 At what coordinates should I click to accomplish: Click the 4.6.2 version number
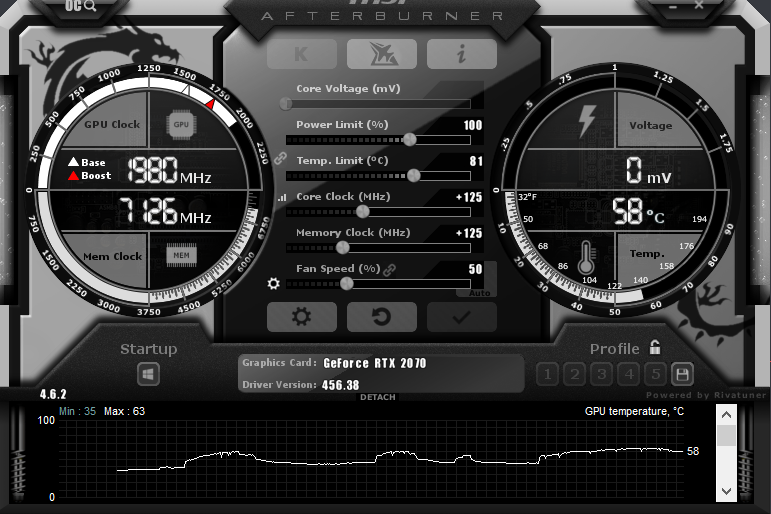tap(53, 394)
